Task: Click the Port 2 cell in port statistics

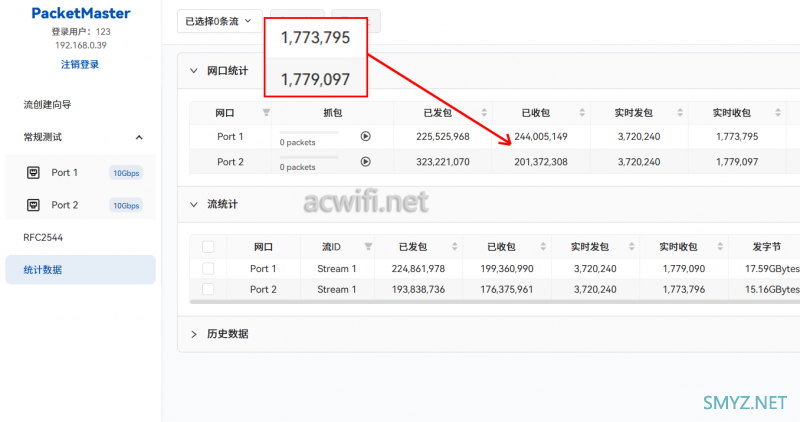Action: pyautogui.click(x=230, y=162)
